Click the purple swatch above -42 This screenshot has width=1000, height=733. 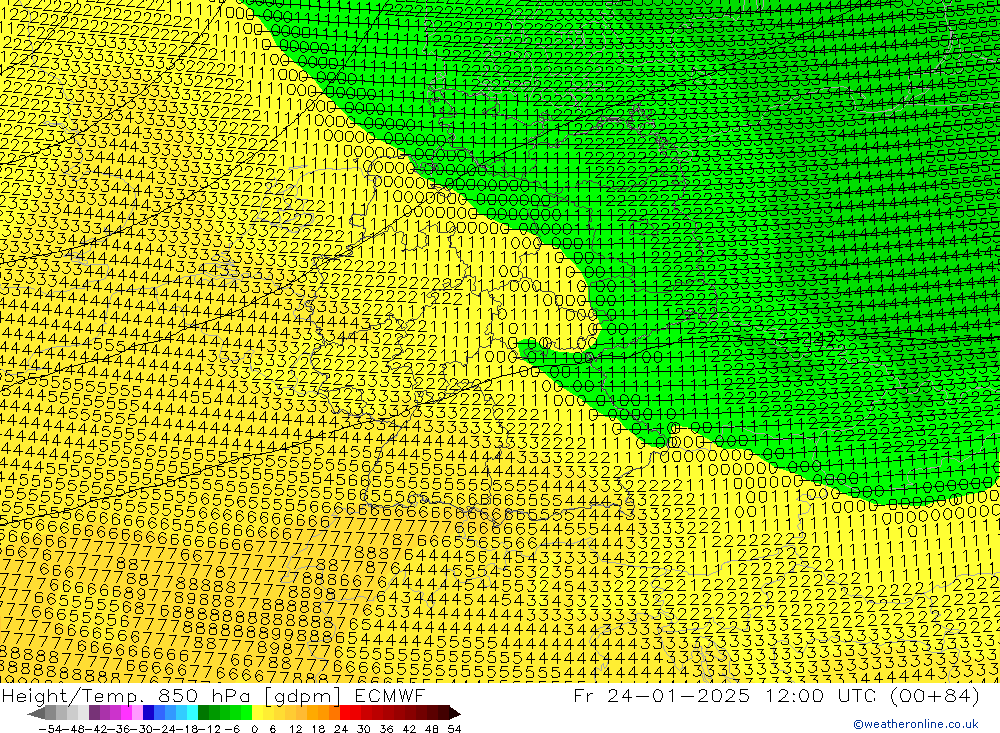click(x=94, y=713)
